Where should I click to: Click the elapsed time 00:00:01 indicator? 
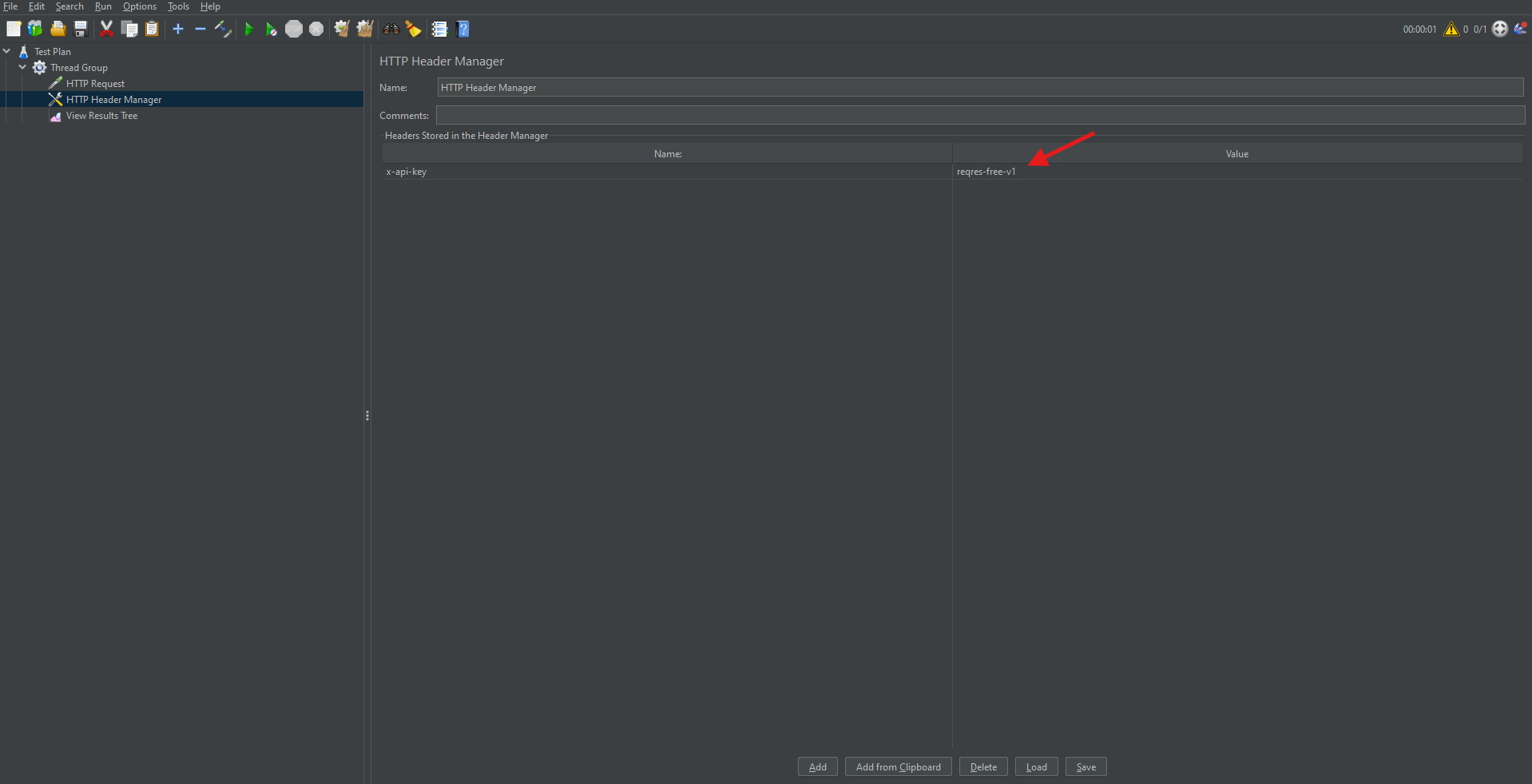(1419, 30)
